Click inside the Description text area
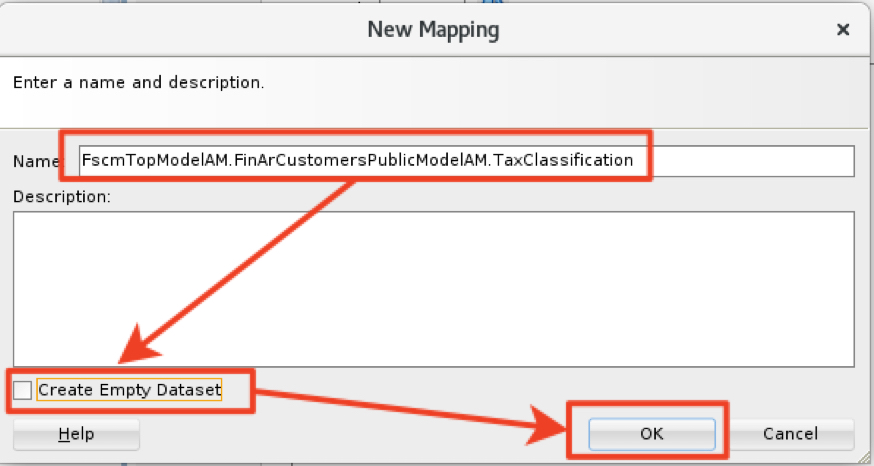The width and height of the screenshot is (874, 466). tap(432, 288)
